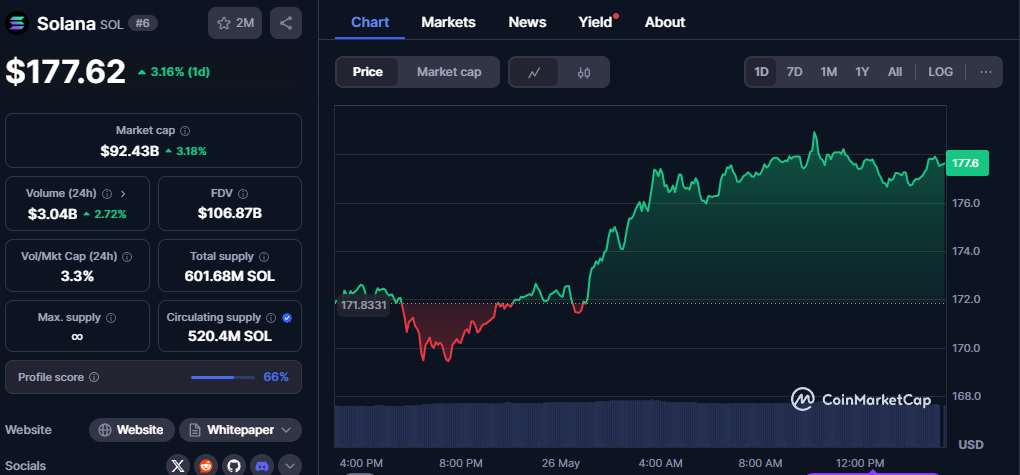Image resolution: width=1020 pixels, height=475 pixels.
Task: Open the Yield tab
Action: pos(595,22)
